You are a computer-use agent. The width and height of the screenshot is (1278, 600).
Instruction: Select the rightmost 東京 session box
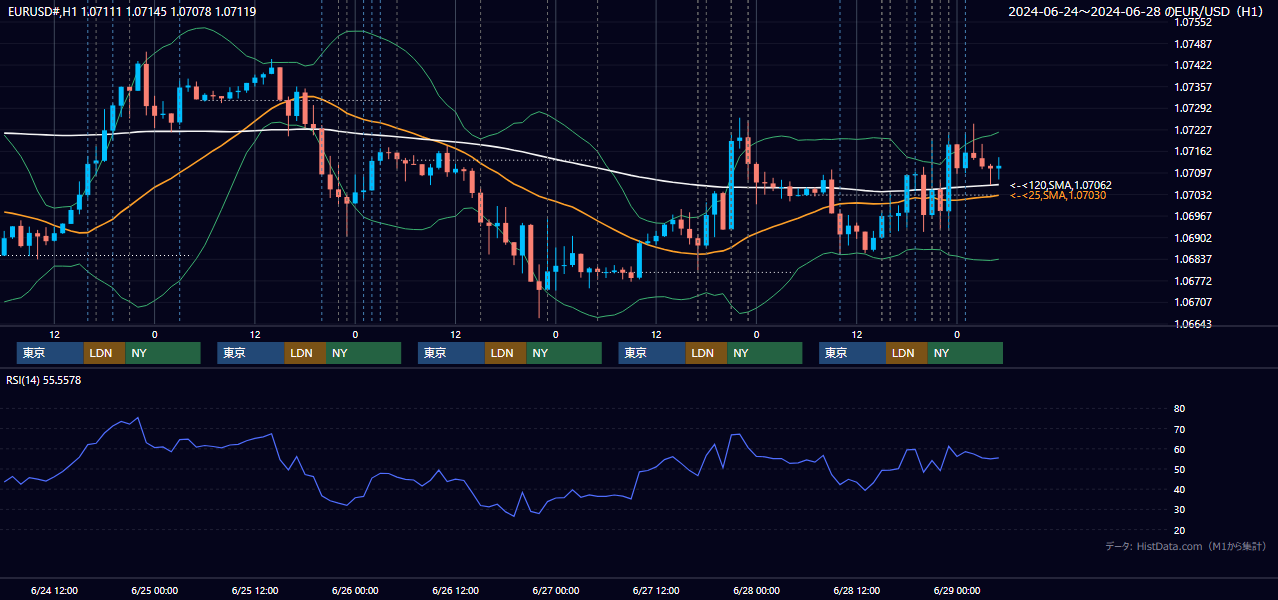click(x=852, y=353)
